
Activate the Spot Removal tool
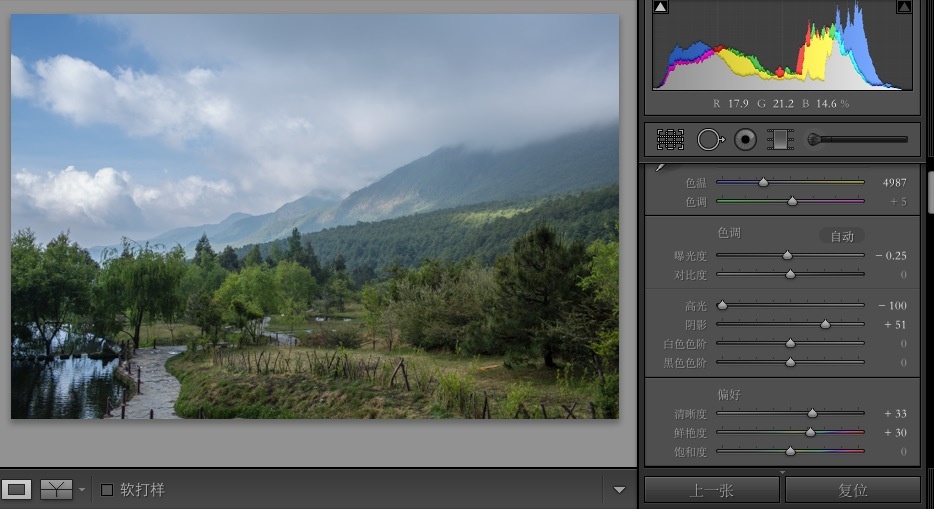[708, 140]
